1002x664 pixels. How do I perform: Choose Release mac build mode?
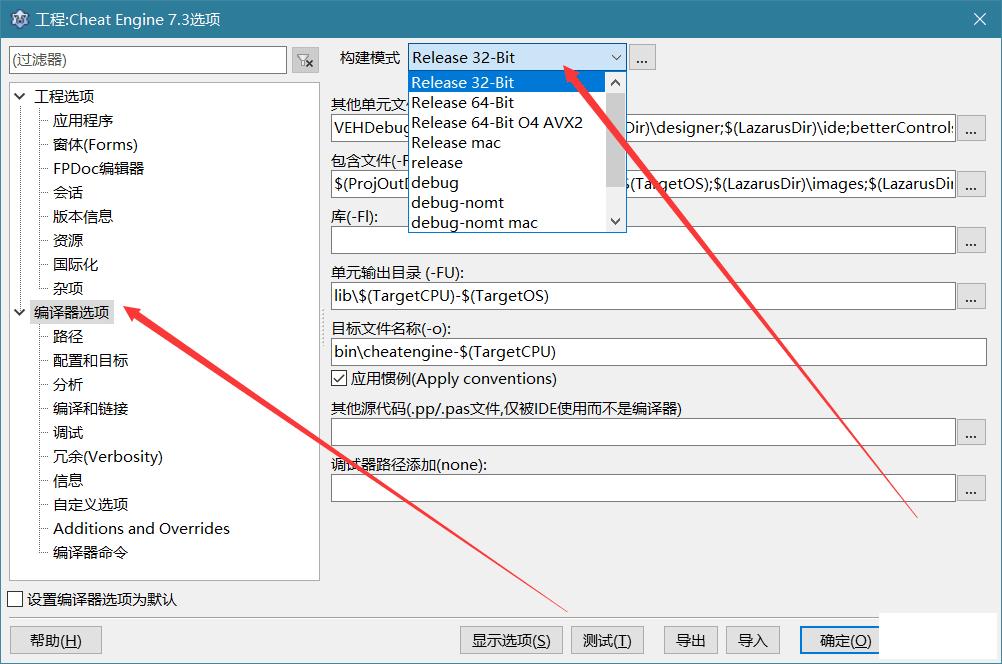507,143
